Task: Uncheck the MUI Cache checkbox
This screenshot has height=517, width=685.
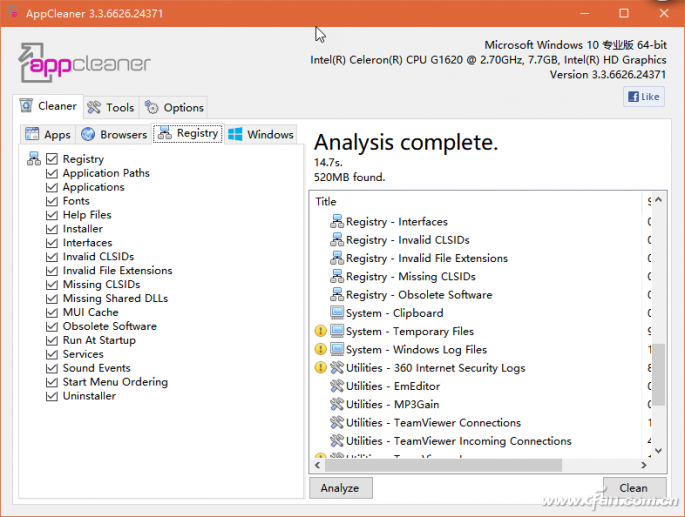Action: (52, 312)
